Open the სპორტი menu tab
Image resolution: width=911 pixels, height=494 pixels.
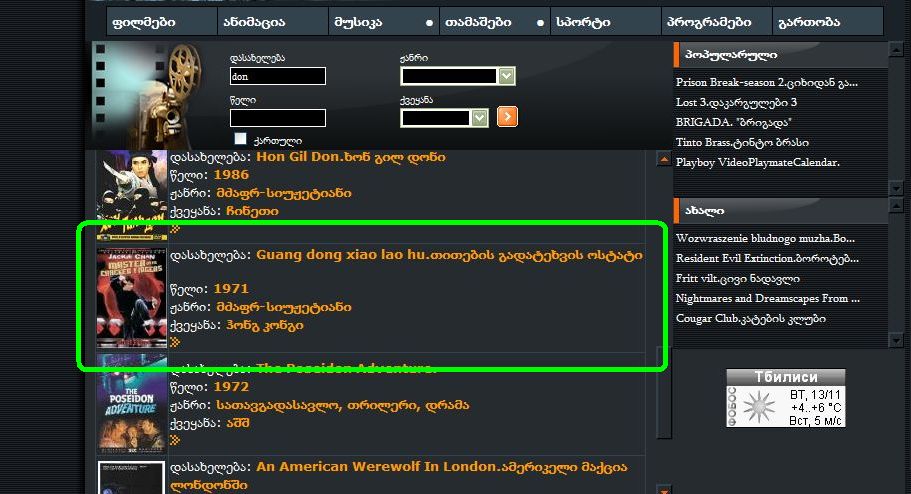pyautogui.click(x=606, y=22)
